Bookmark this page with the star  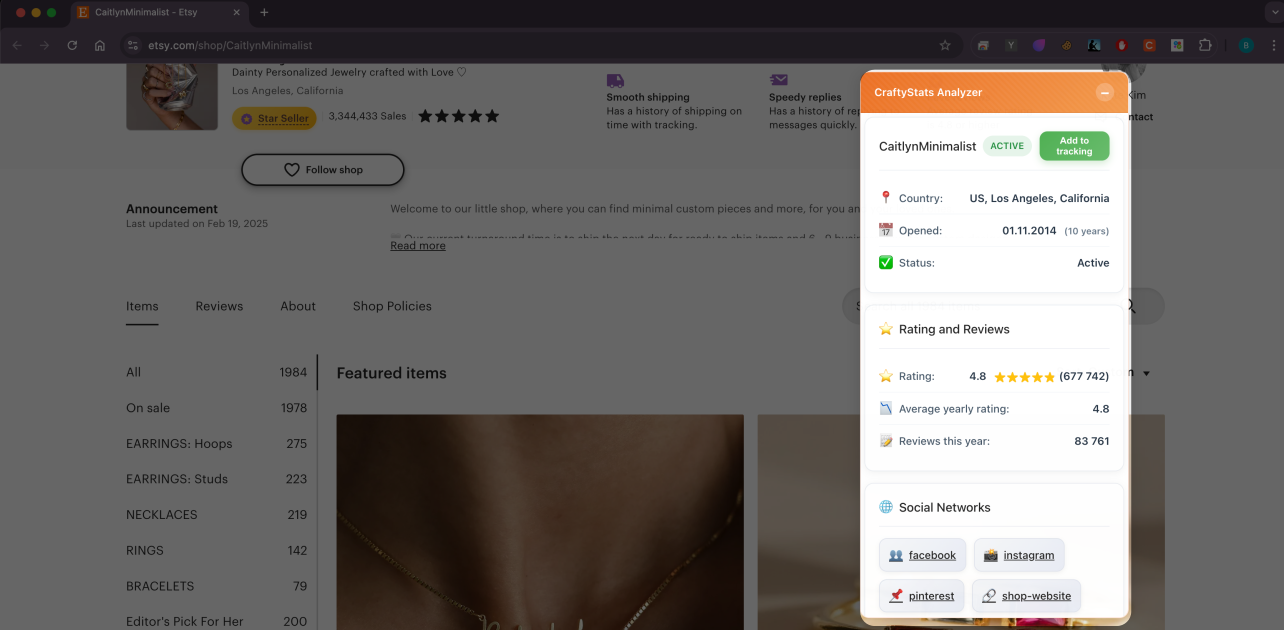945,45
